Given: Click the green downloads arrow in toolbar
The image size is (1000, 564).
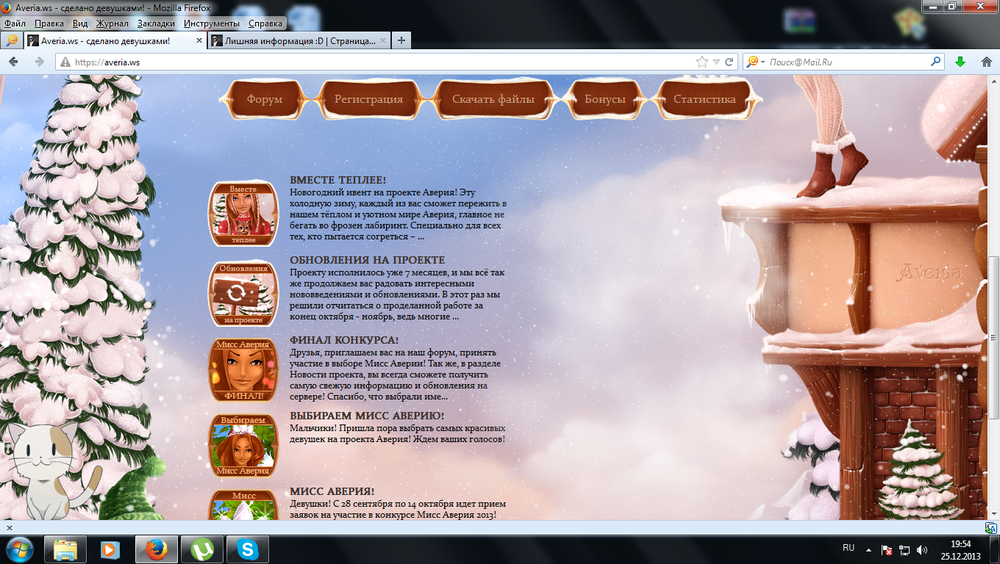Looking at the screenshot, I should (x=960, y=62).
